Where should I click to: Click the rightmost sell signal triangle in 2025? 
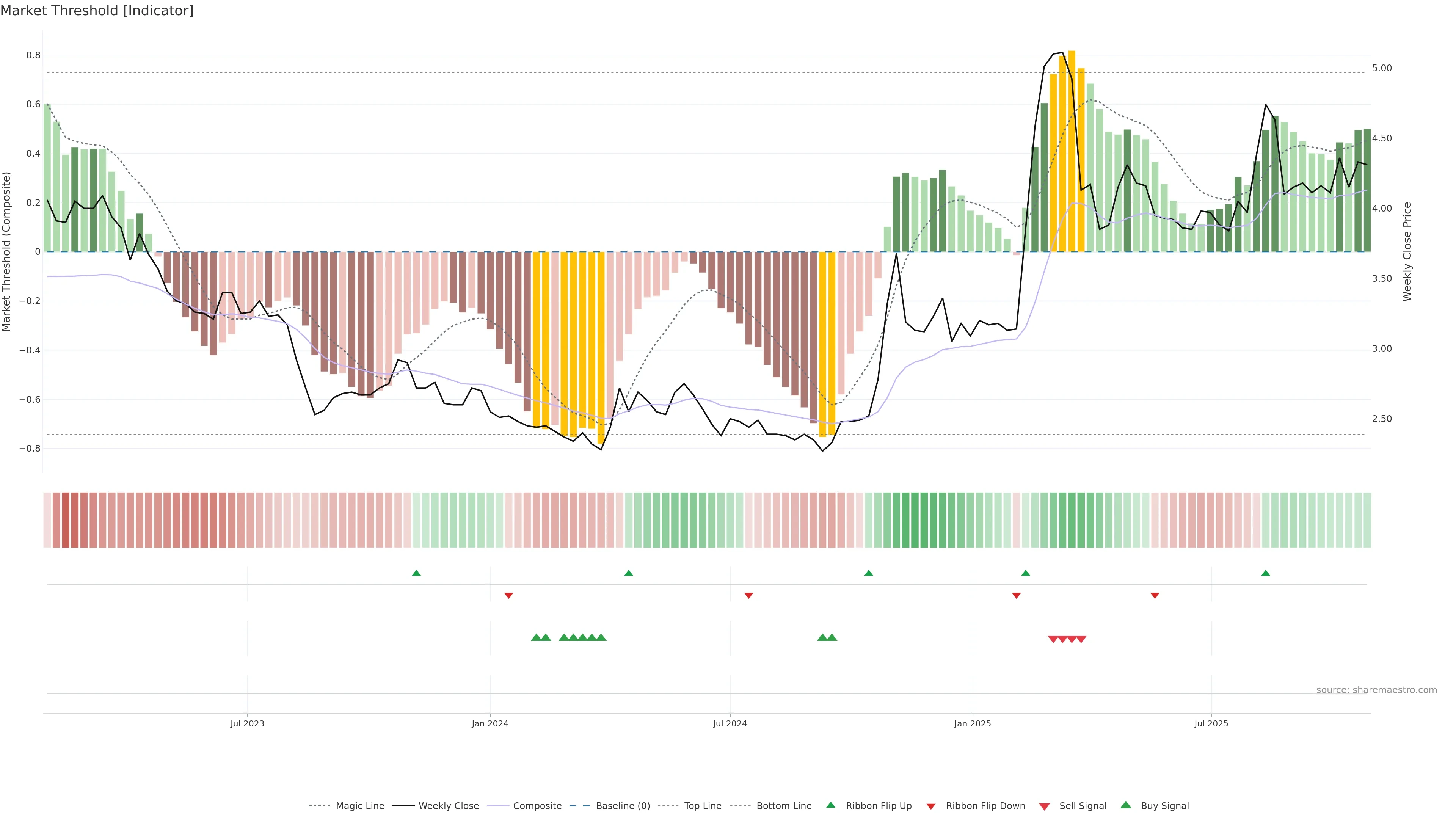click(1081, 639)
